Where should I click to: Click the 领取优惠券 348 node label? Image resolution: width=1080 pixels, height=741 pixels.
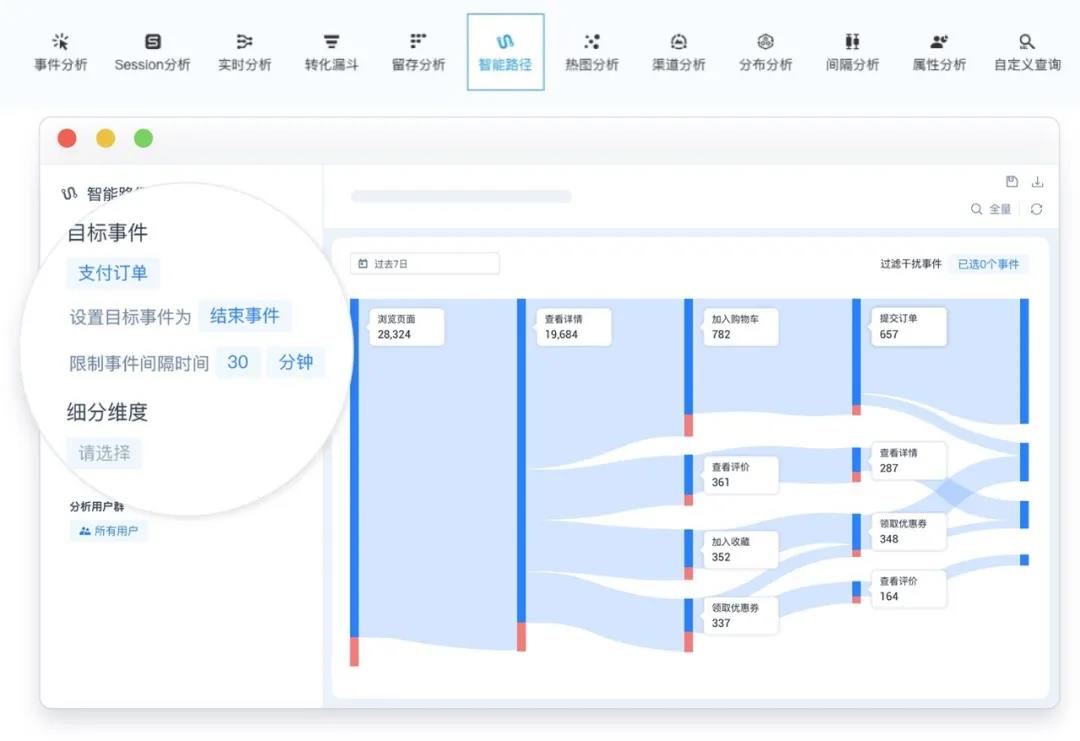tap(909, 532)
